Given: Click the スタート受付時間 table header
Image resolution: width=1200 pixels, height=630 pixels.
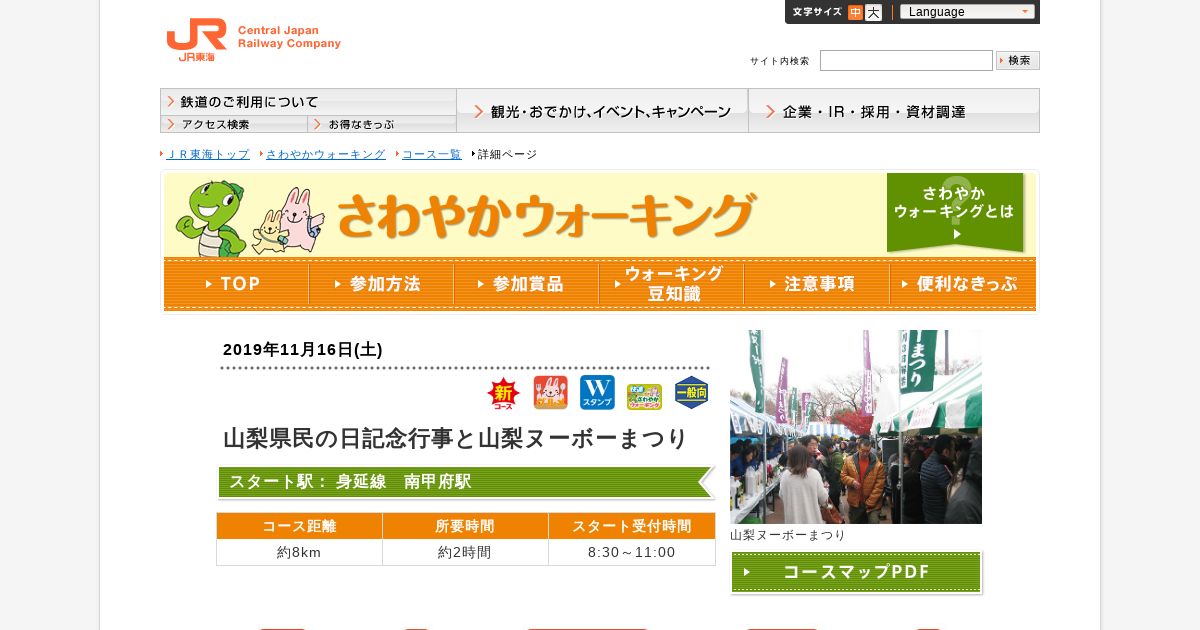Looking at the screenshot, I should pyautogui.click(x=632, y=526).
